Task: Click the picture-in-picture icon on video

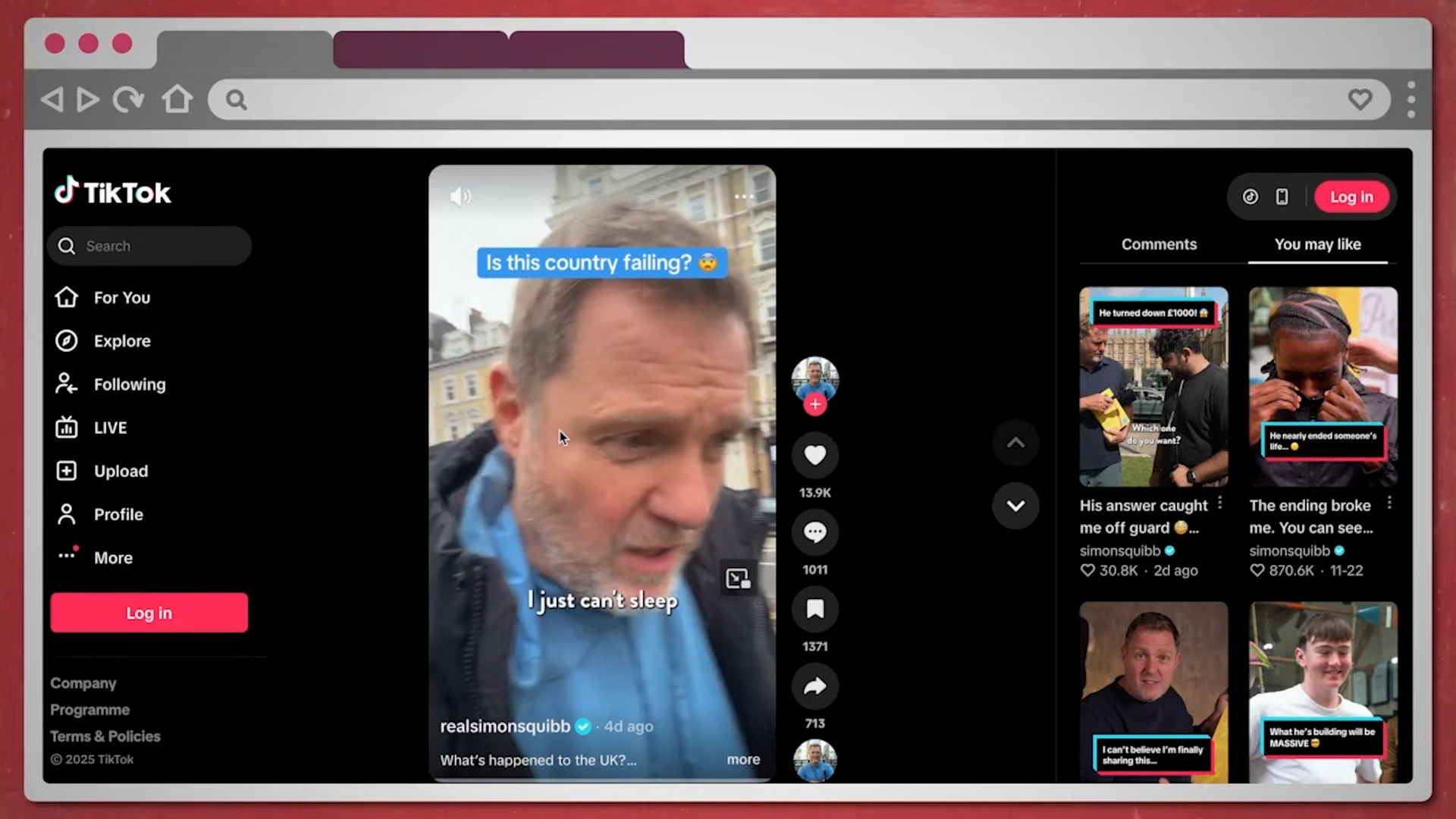Action: (737, 579)
